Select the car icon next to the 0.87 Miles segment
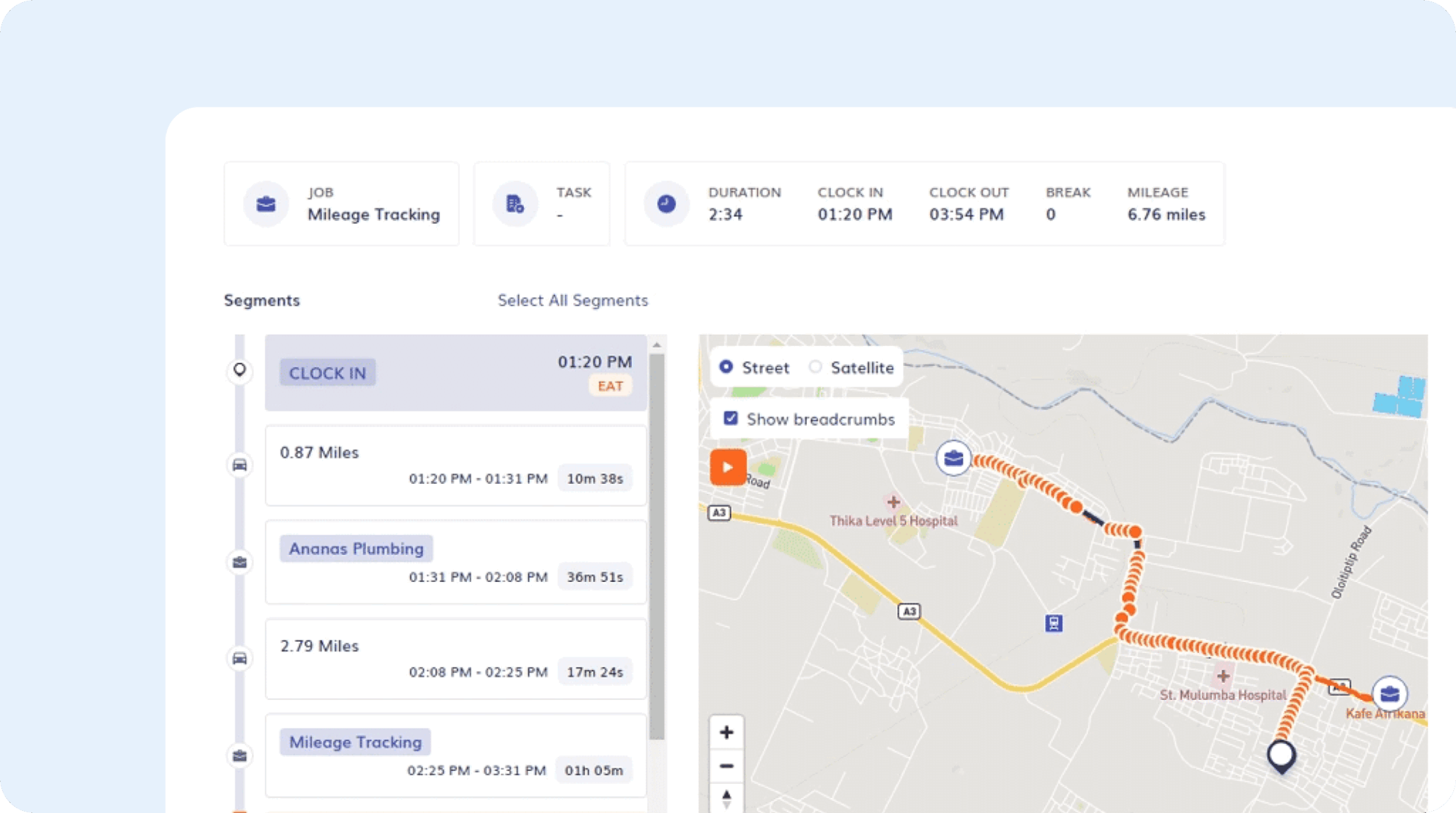The width and height of the screenshot is (1456, 813). (240, 465)
